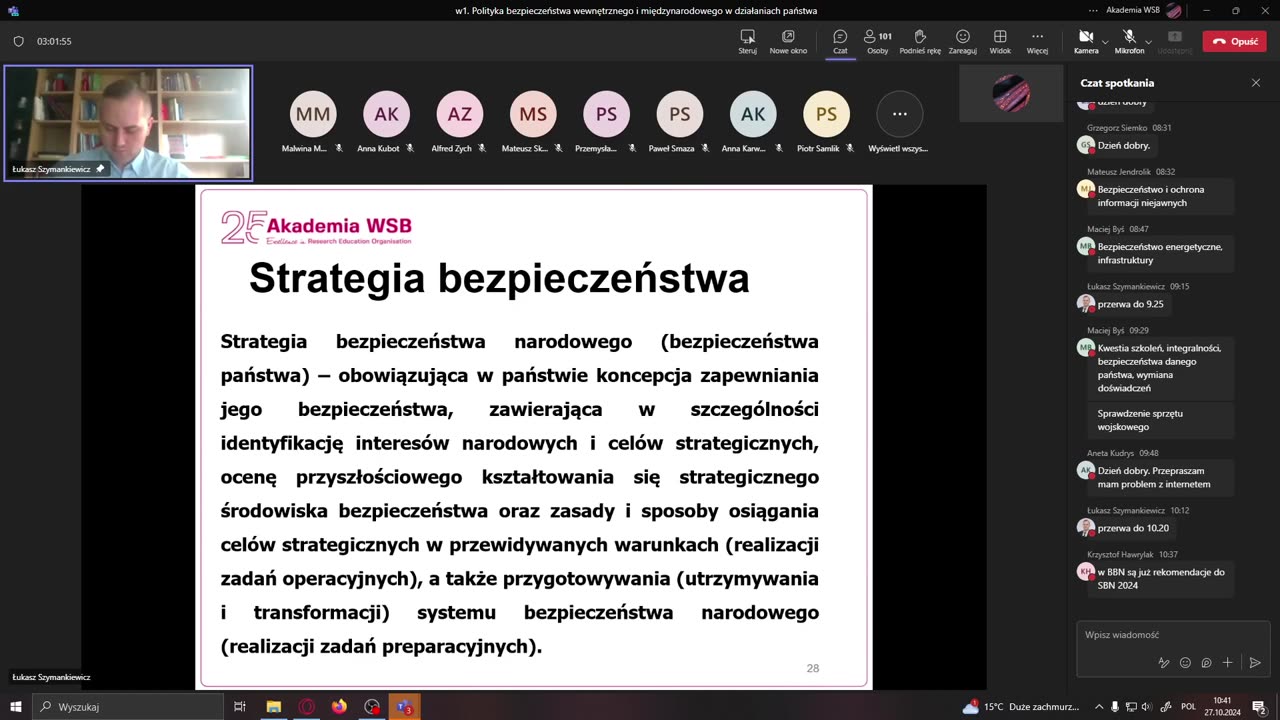Select Malwina M participant avatar MM

coord(313,114)
